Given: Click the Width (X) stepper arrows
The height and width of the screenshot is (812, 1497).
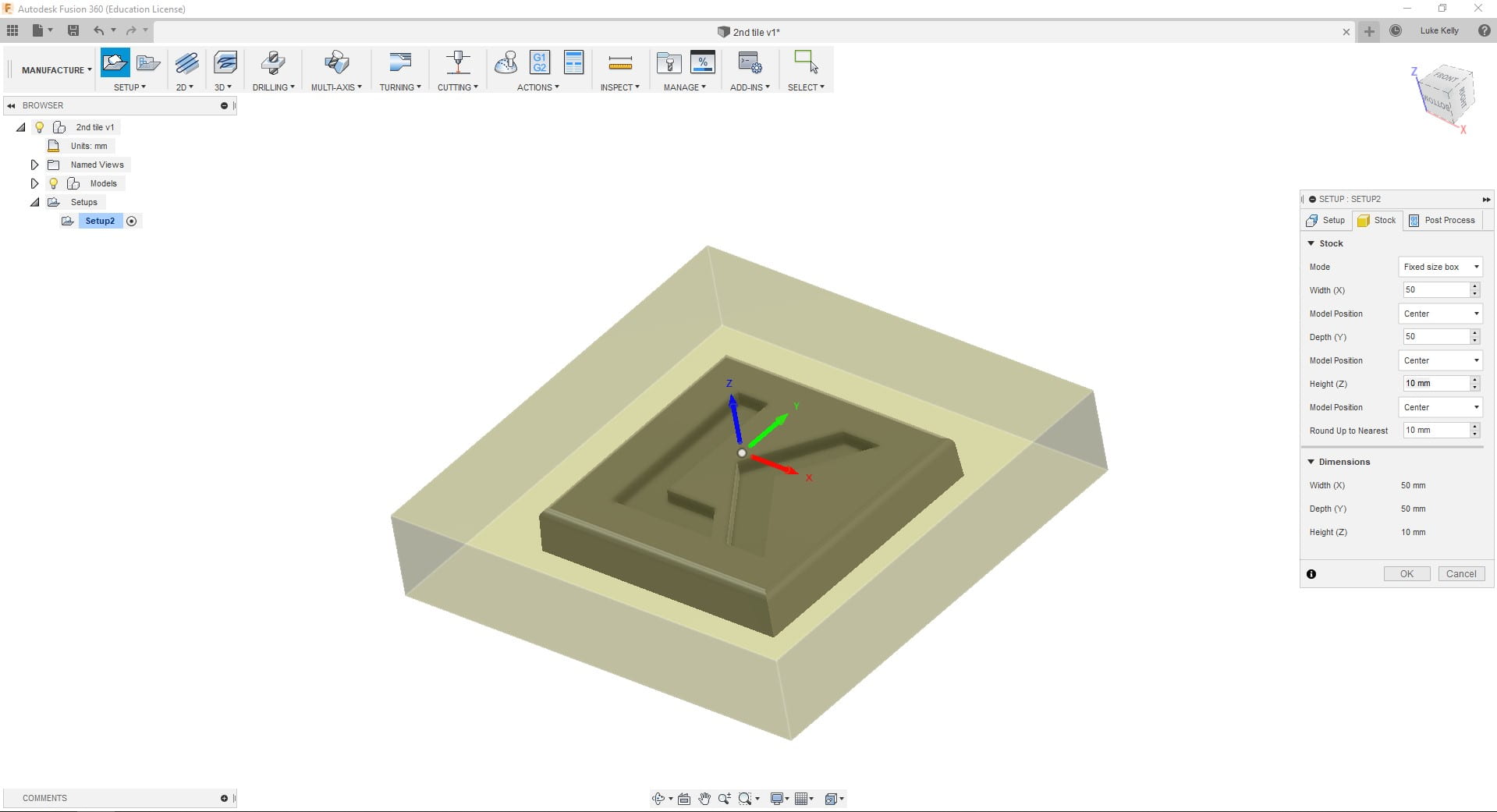Looking at the screenshot, I should (1474, 290).
